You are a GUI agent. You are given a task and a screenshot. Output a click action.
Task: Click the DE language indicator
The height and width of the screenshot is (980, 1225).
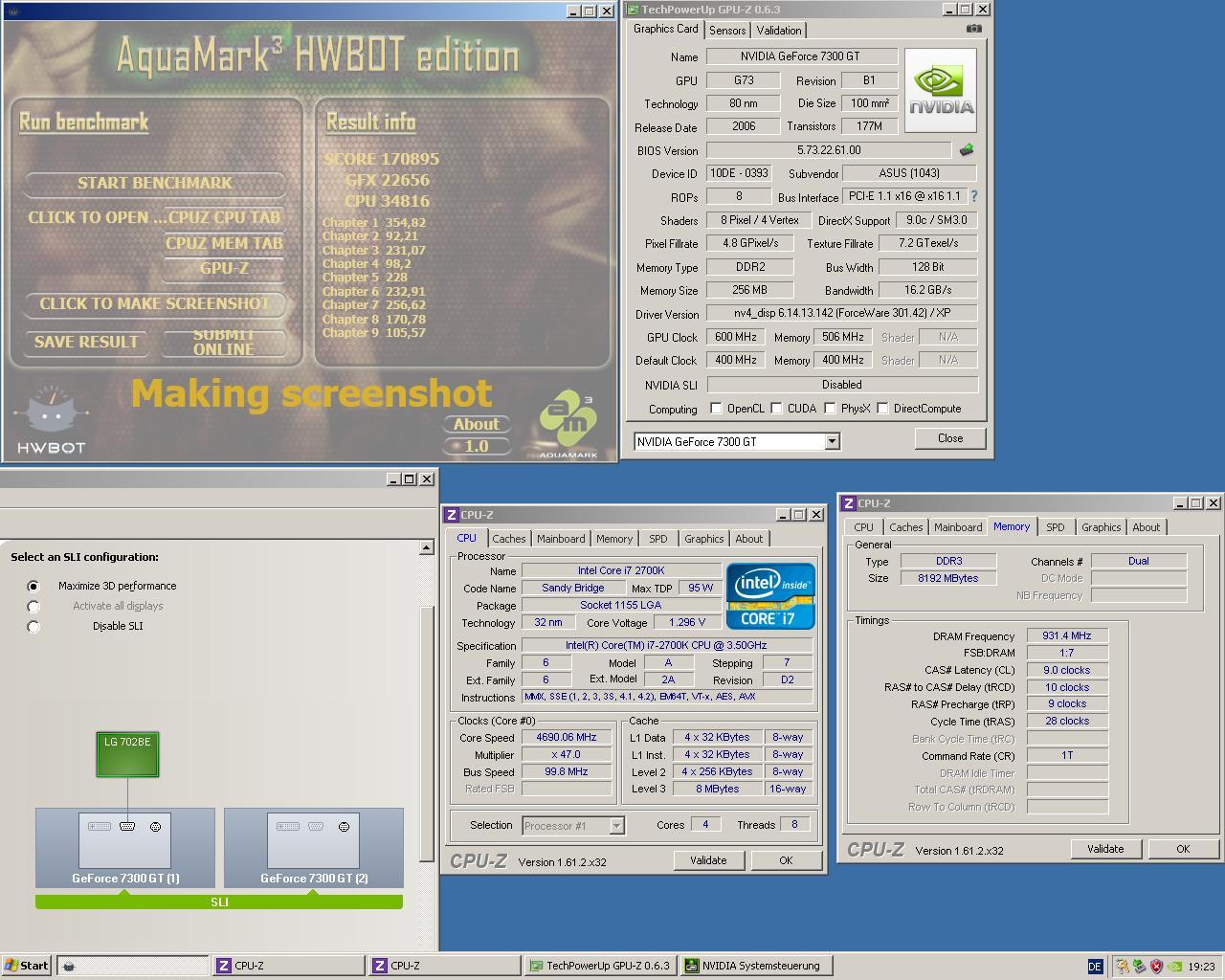(1096, 967)
